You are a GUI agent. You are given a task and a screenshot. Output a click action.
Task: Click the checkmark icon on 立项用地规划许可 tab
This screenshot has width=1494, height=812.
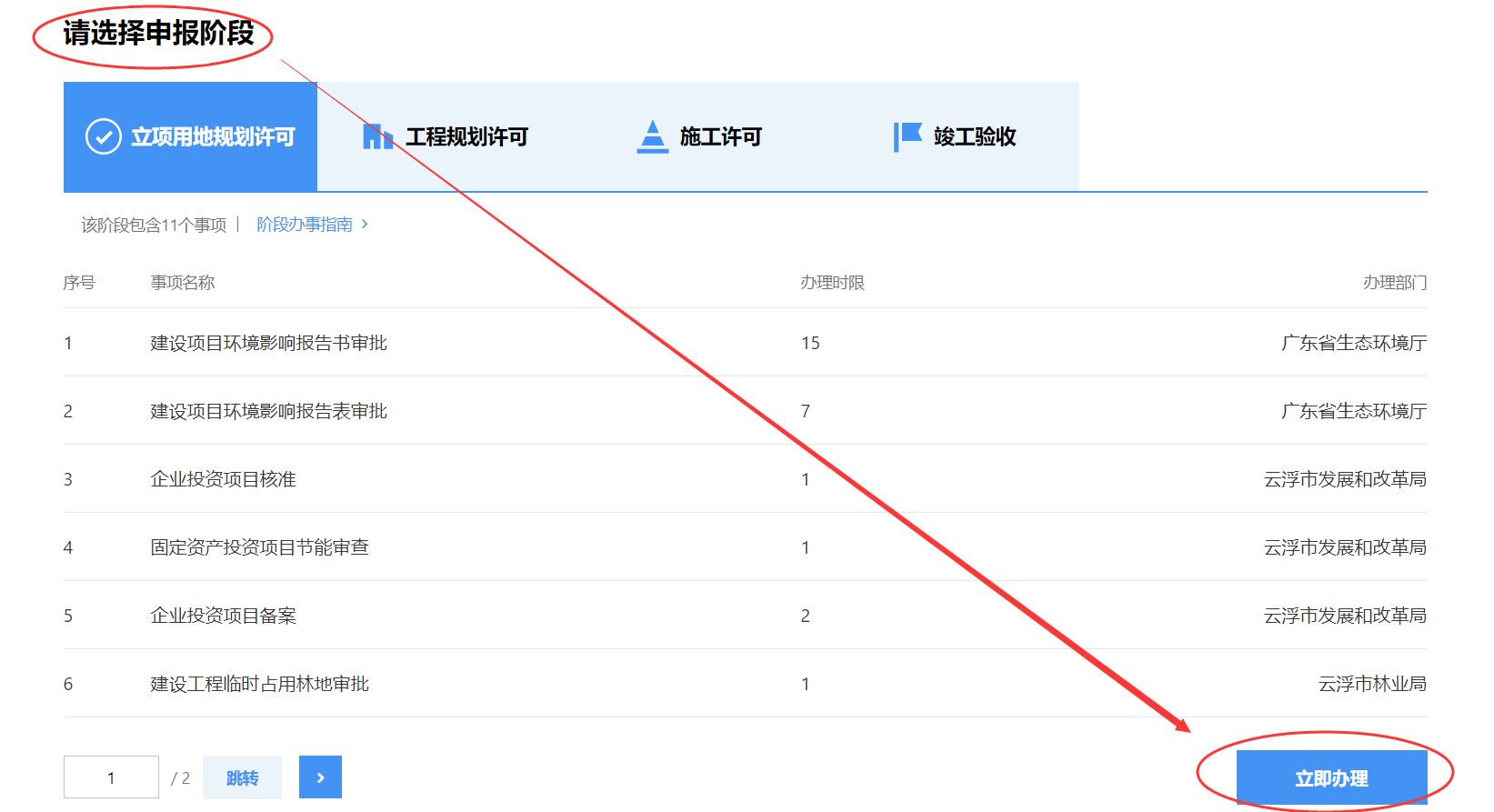click(104, 137)
